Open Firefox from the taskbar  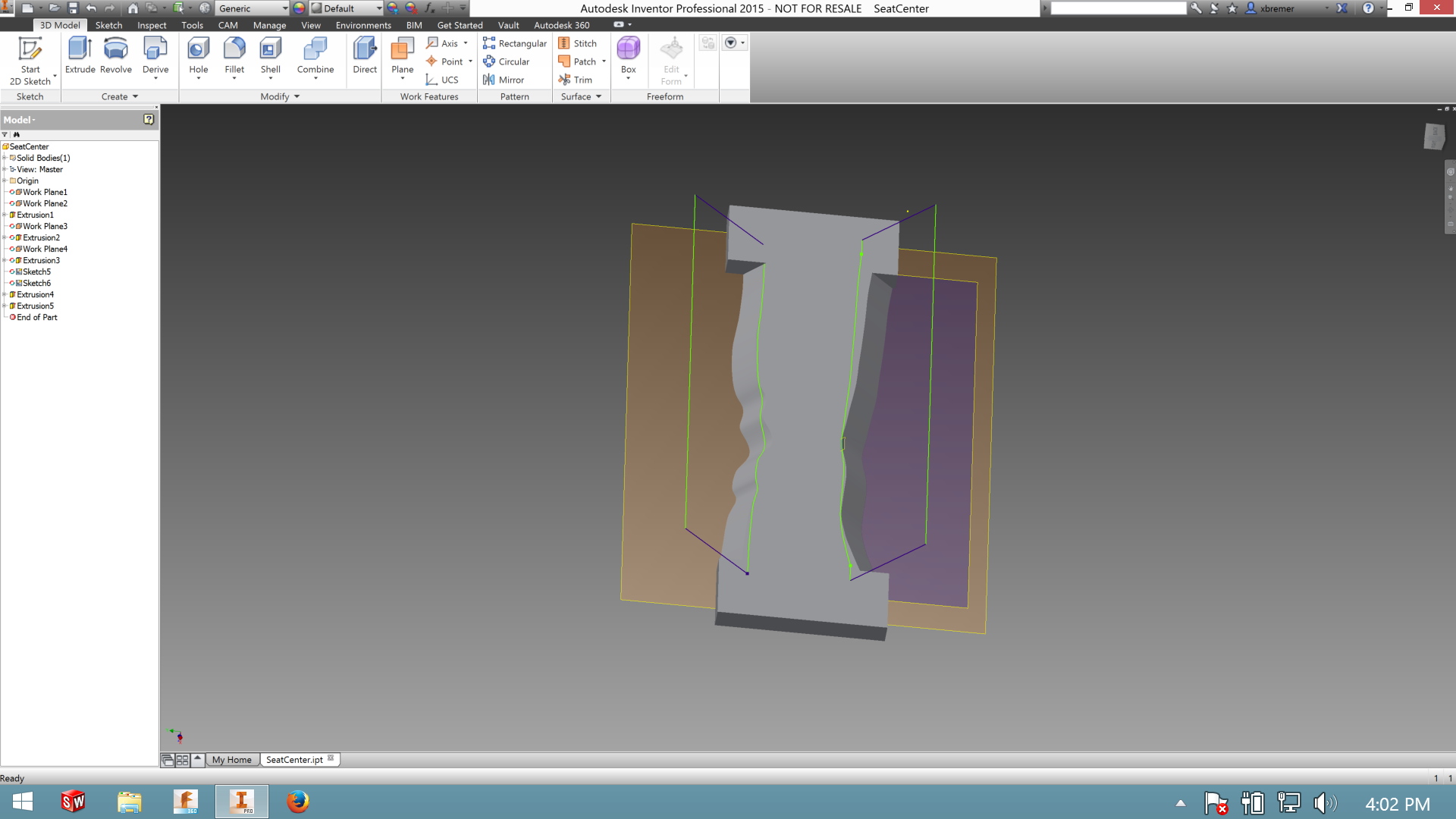coord(298,802)
